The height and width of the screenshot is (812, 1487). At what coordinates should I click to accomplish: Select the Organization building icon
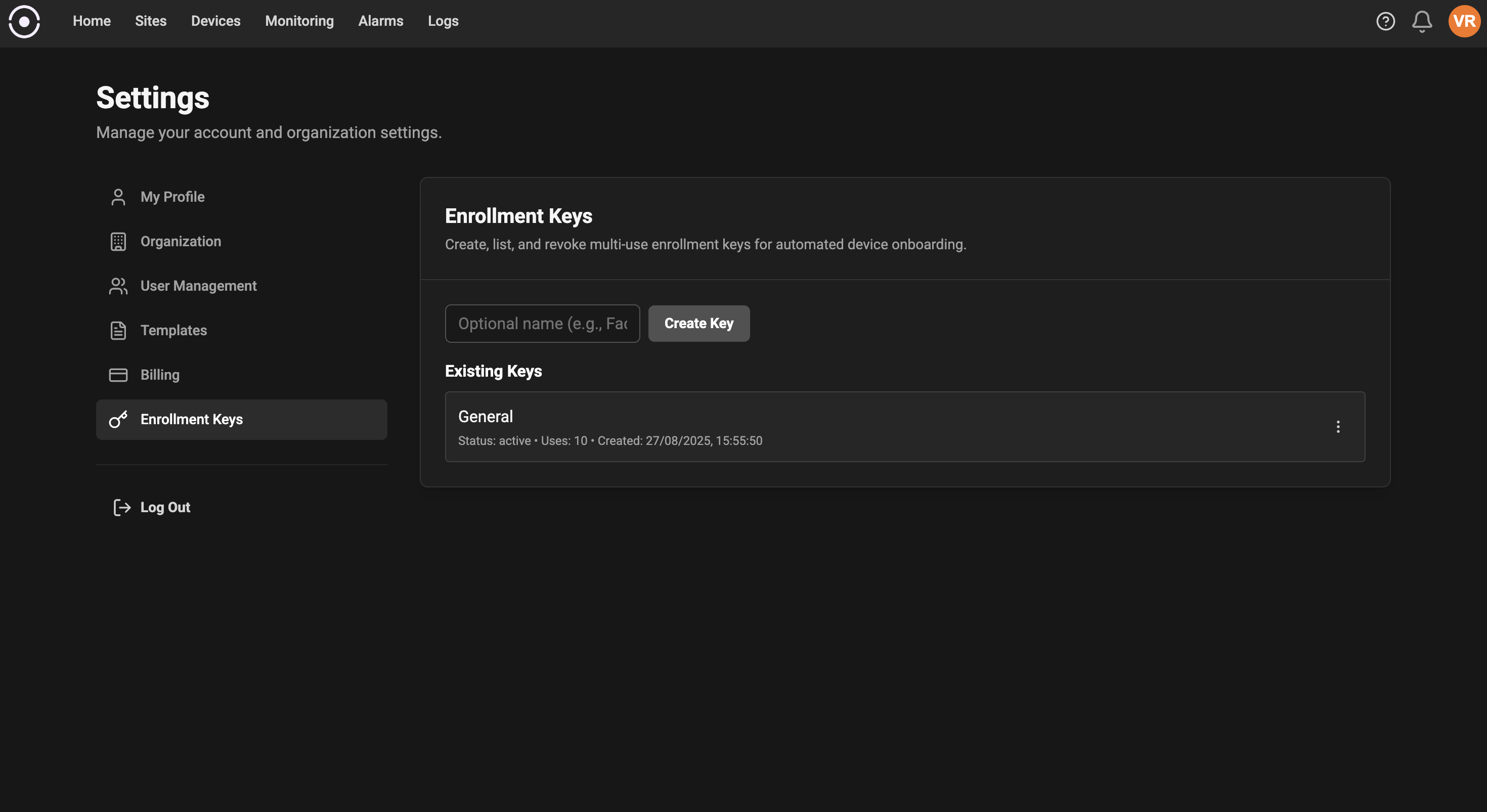pos(118,241)
